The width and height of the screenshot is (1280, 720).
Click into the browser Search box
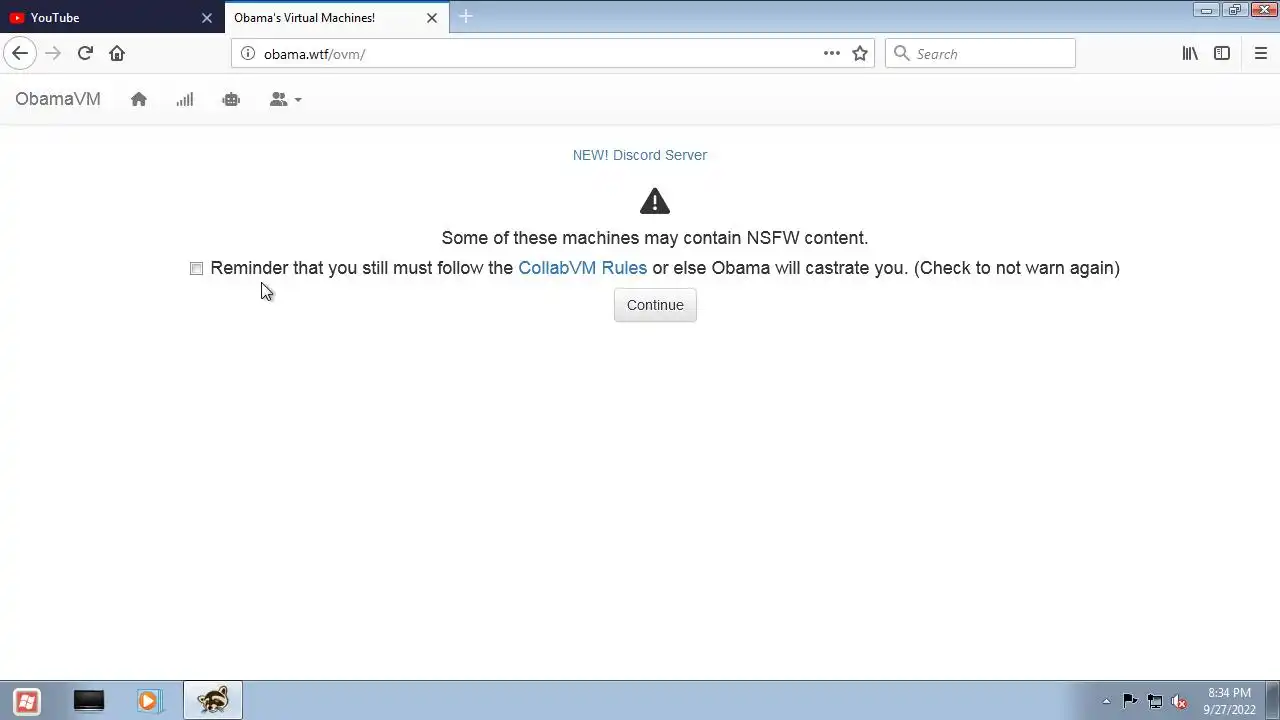pos(980,53)
